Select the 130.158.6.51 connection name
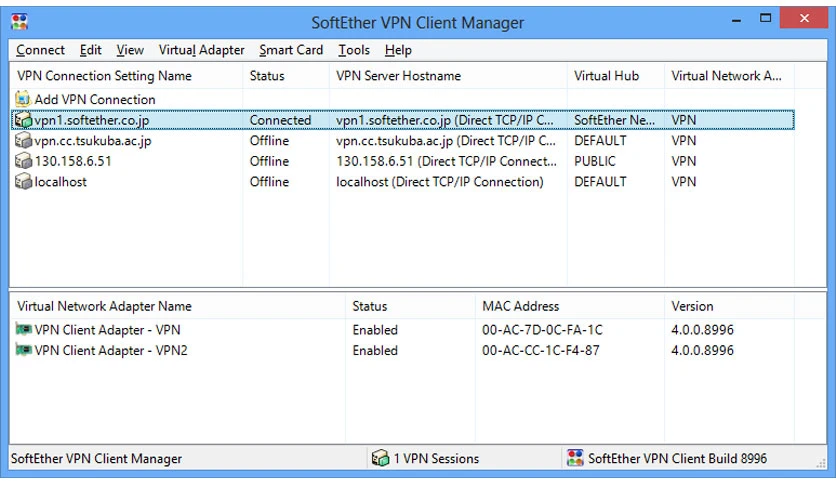Image resolution: width=836 pixels, height=484 pixels. point(73,161)
